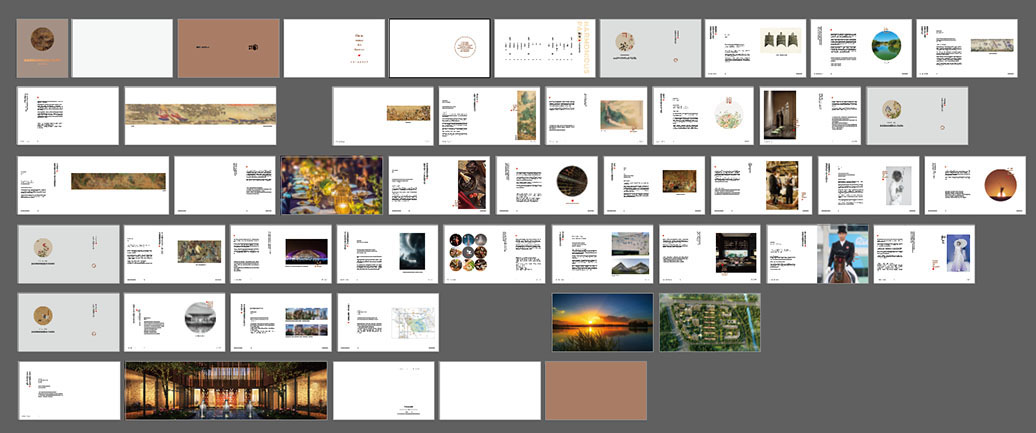Screen dimensions: 1036x433
Task: Click the page with dark interior room photo
Action: (x=710, y=253)
